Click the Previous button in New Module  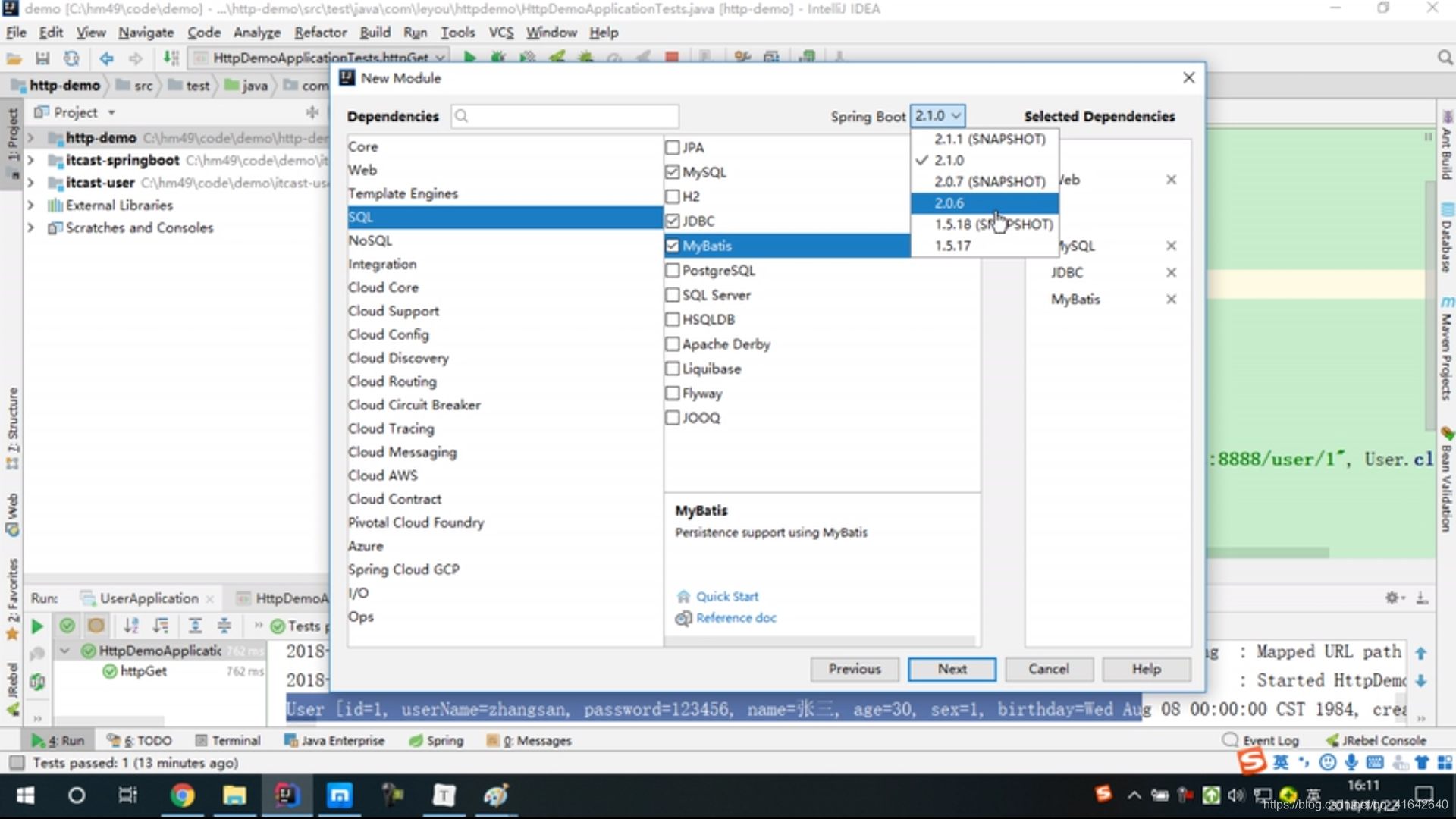coord(855,669)
